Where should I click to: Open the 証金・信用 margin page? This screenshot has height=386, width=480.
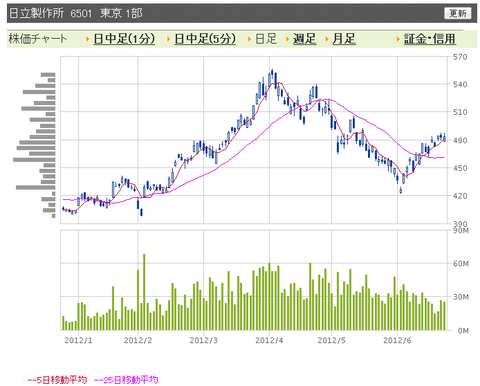coord(429,39)
